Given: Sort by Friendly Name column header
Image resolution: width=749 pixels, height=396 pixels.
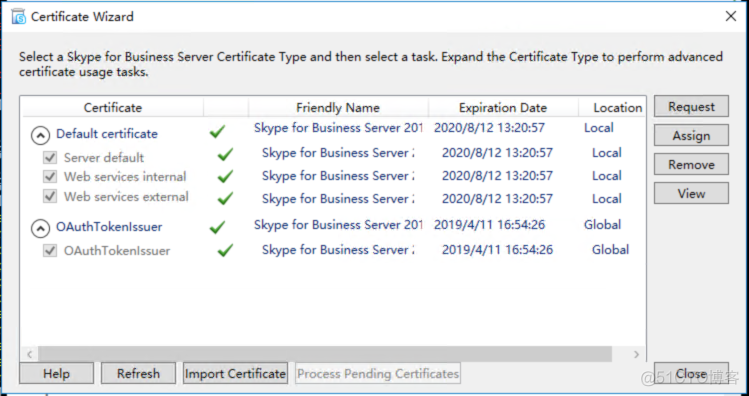Looking at the screenshot, I should pos(338,107).
